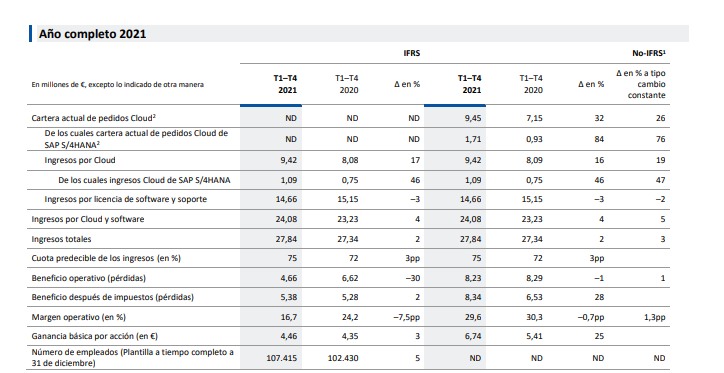Select the 'Δ en % a tipo cambio constante' header

pos(641,84)
